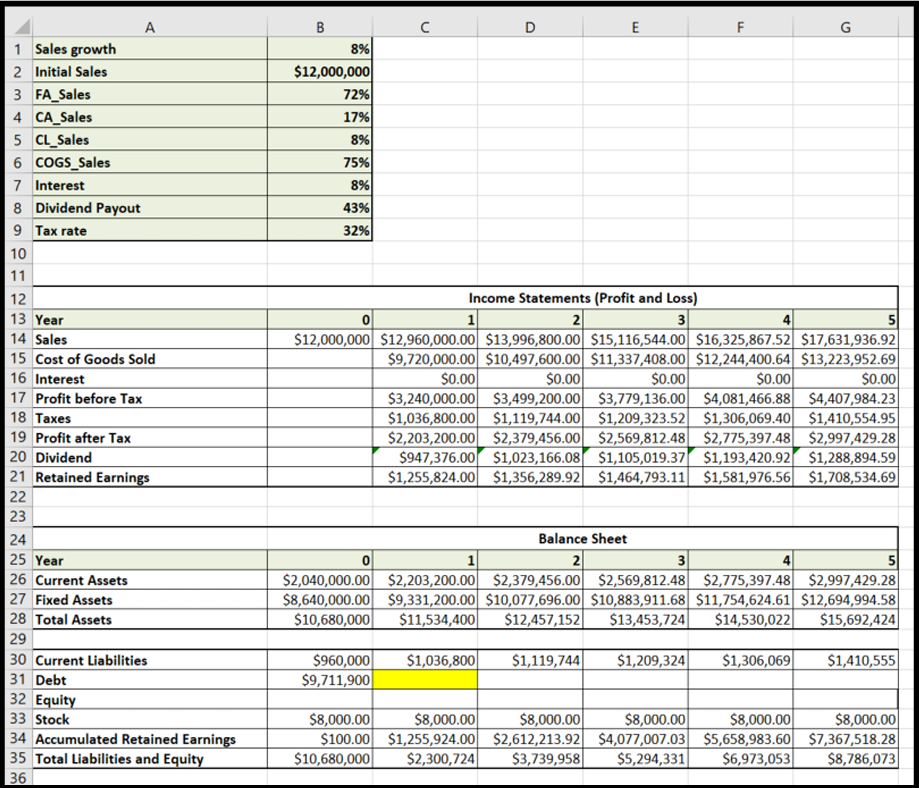Click the CL_Sales label cell
The height and width of the screenshot is (788, 919).
[x=150, y=140]
